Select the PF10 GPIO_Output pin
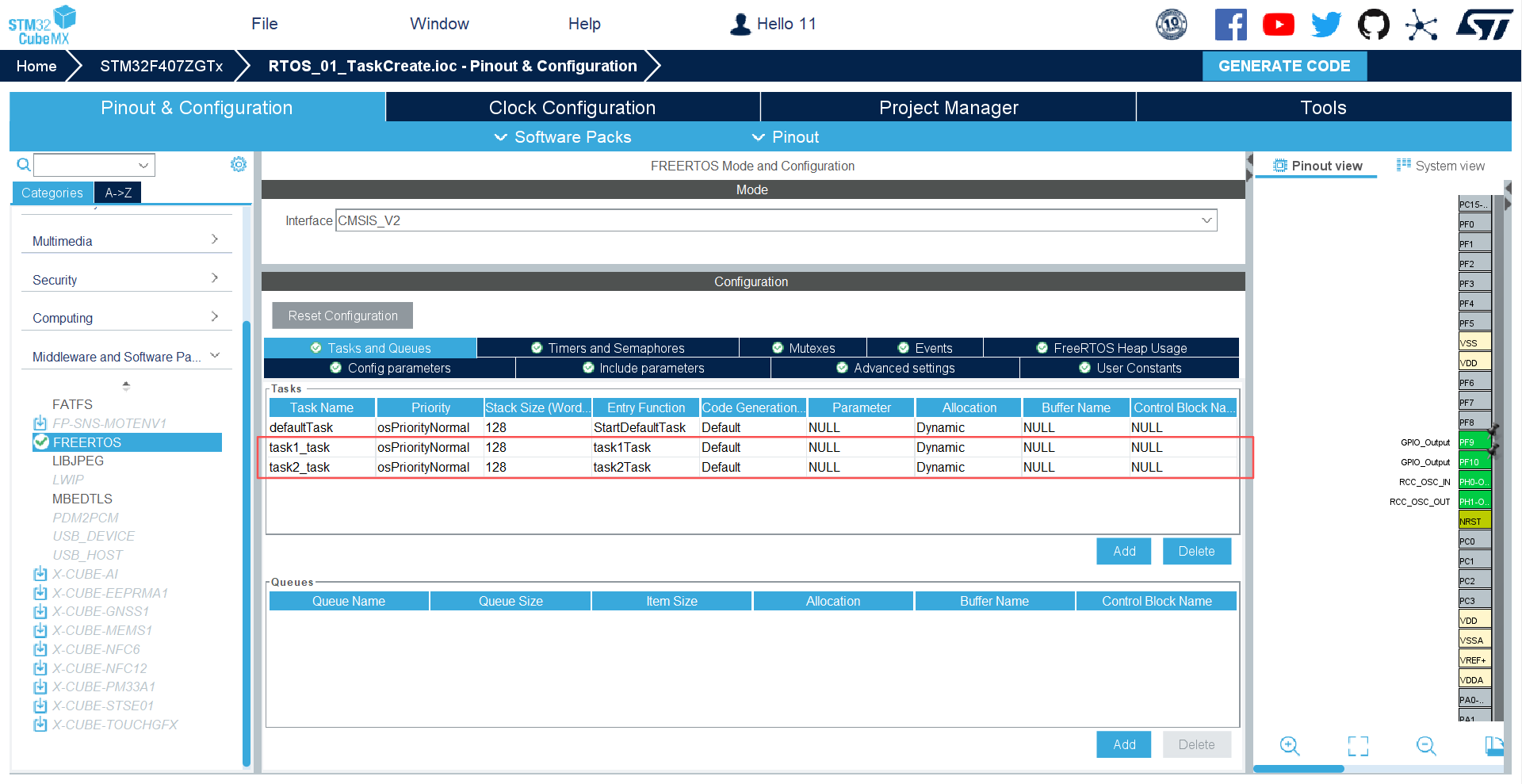Viewport: 1522px width, 784px height. pos(1474,462)
